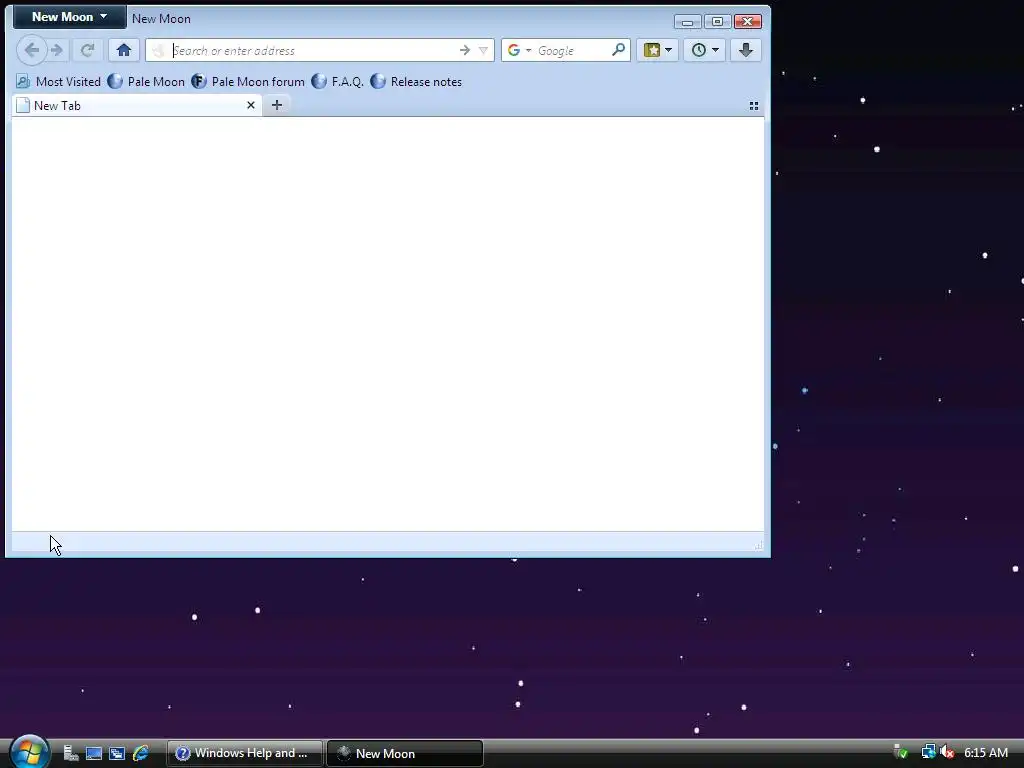Expand the address bar history dropdown

(483, 50)
